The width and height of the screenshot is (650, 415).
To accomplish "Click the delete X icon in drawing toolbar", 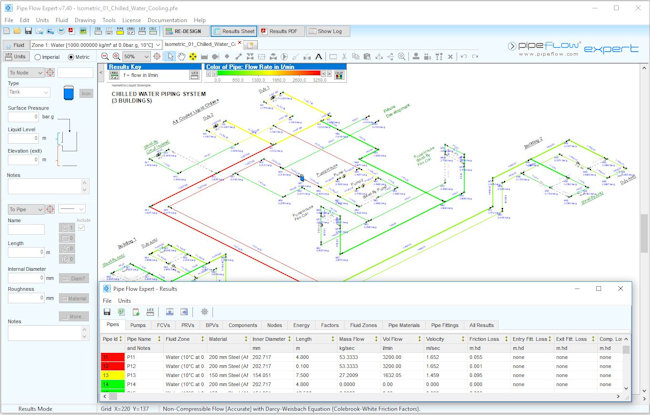I will tap(450, 56).
